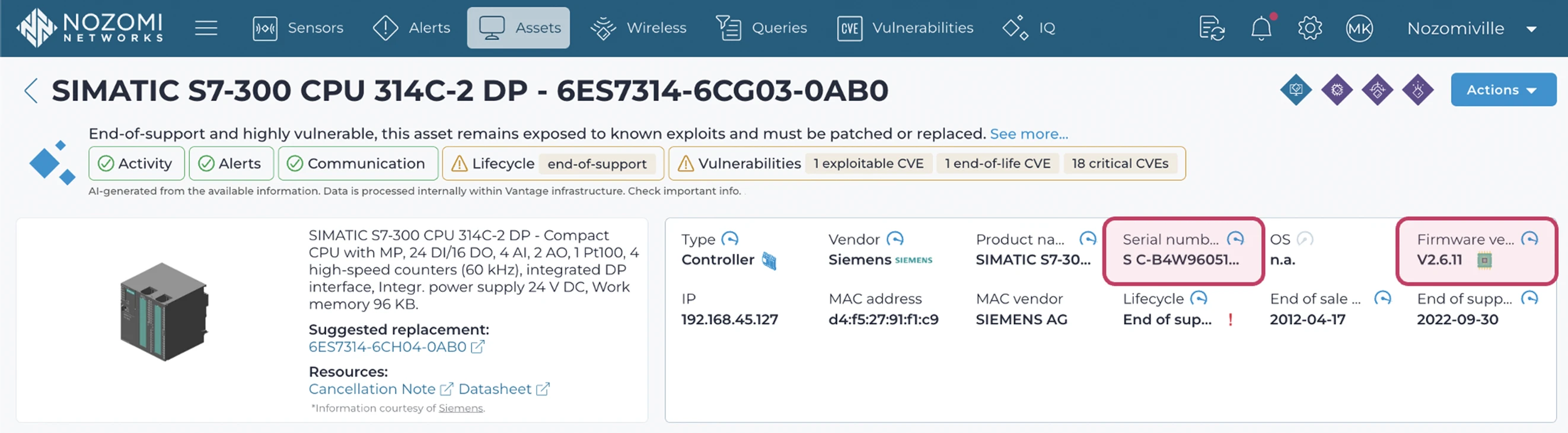Click the OS field source icon
This screenshot has height=433, width=1568.
pos(1305,238)
